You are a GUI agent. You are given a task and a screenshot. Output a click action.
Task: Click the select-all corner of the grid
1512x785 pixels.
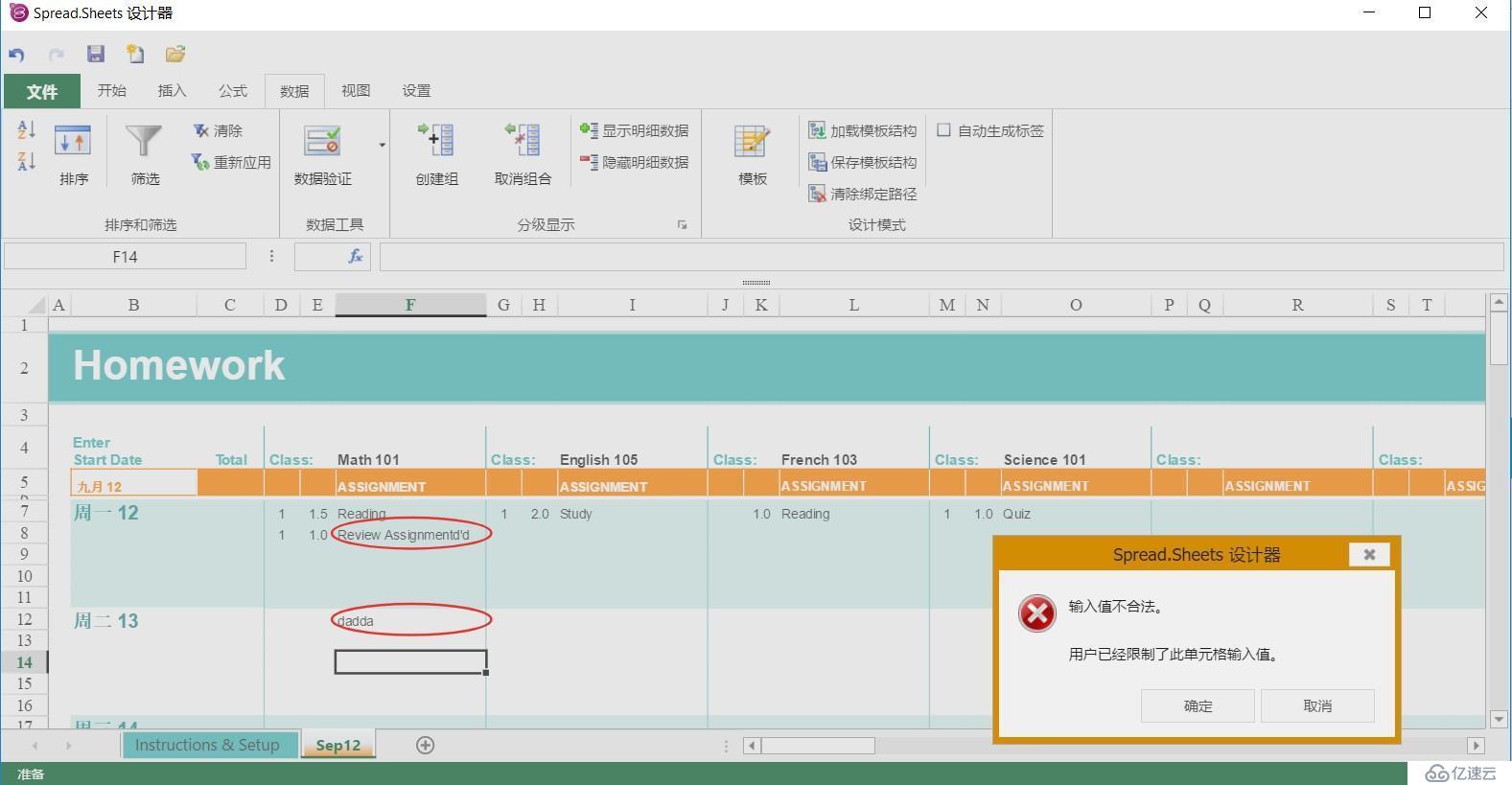[x=36, y=305]
